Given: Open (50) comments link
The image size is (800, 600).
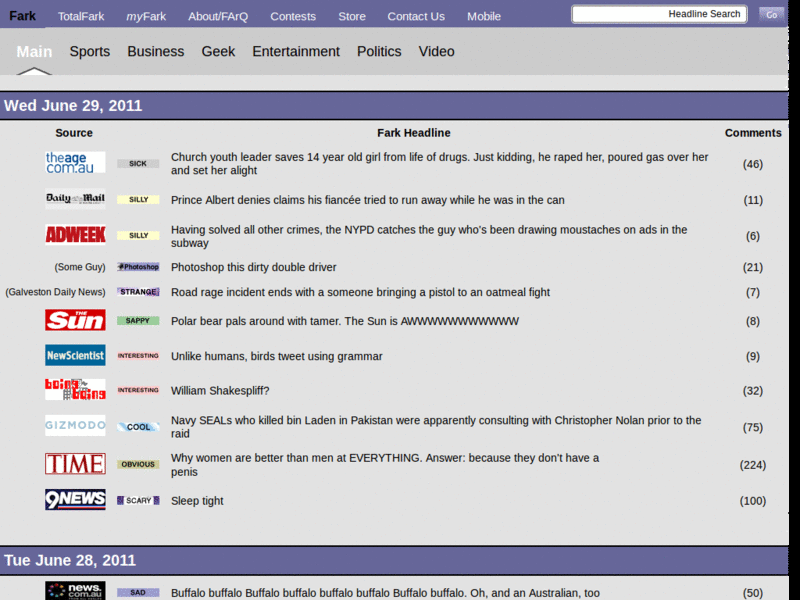Looking at the screenshot, I should [x=753, y=593].
